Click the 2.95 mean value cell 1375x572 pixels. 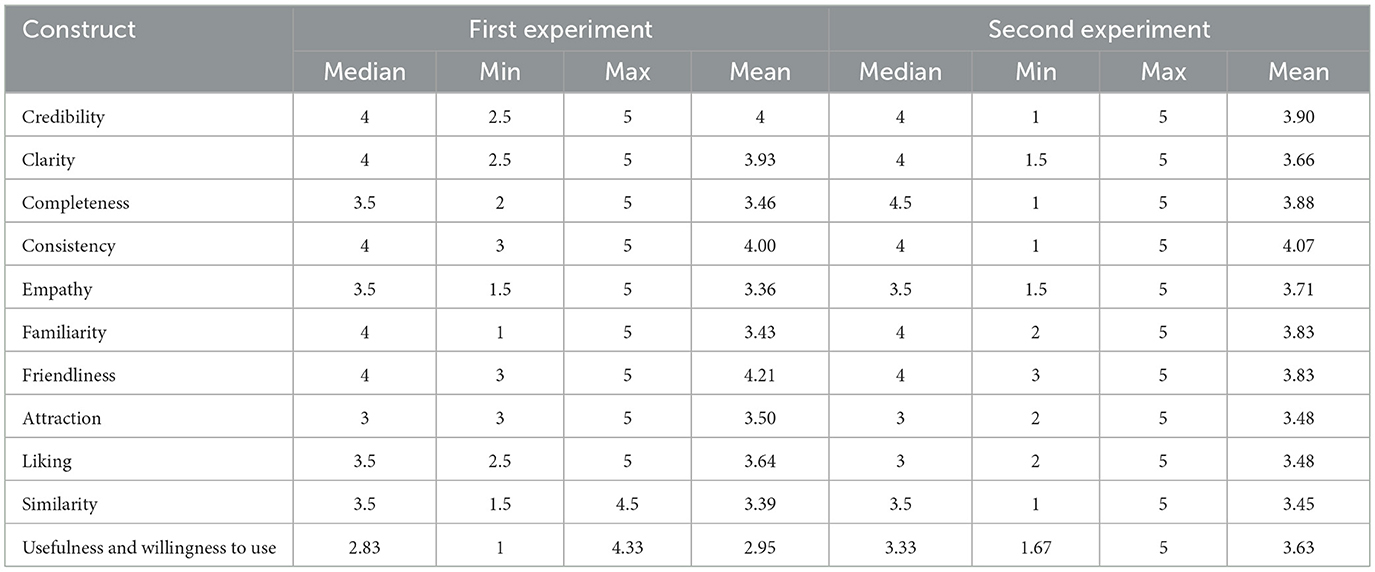tap(760, 547)
